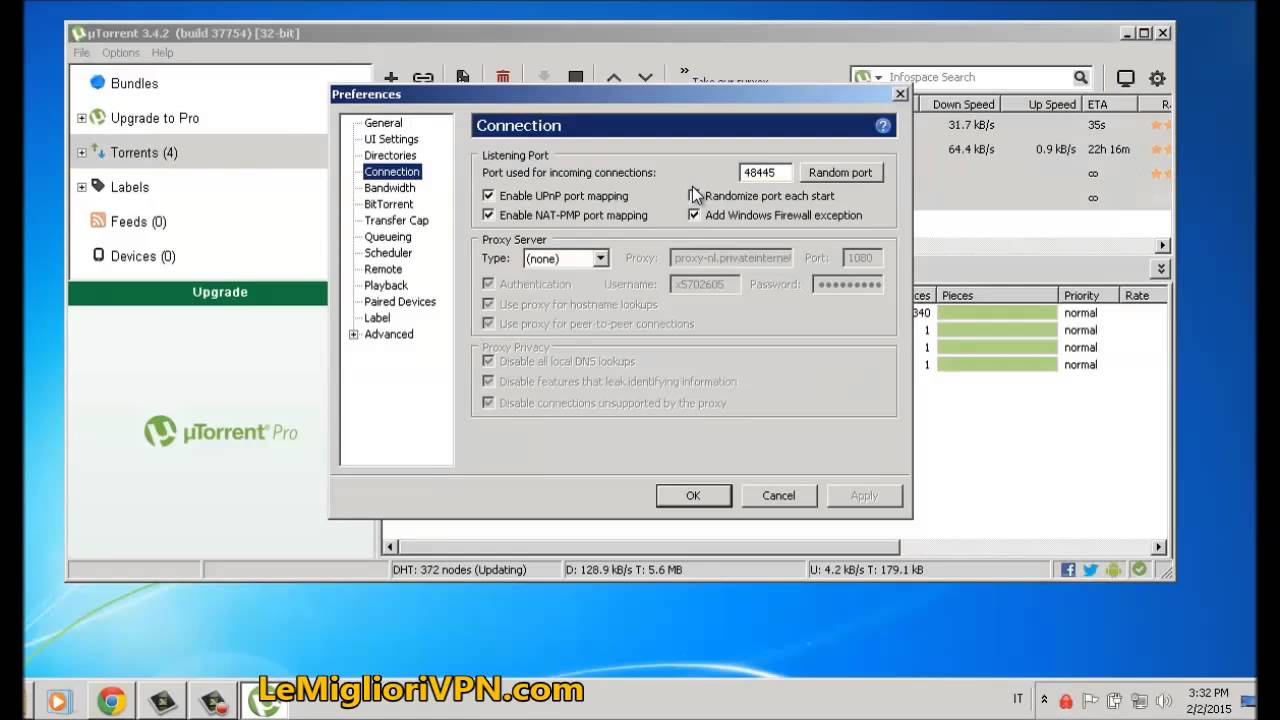Open the media player taskbar icon
This screenshot has height=720, width=1280.
pos(58,701)
